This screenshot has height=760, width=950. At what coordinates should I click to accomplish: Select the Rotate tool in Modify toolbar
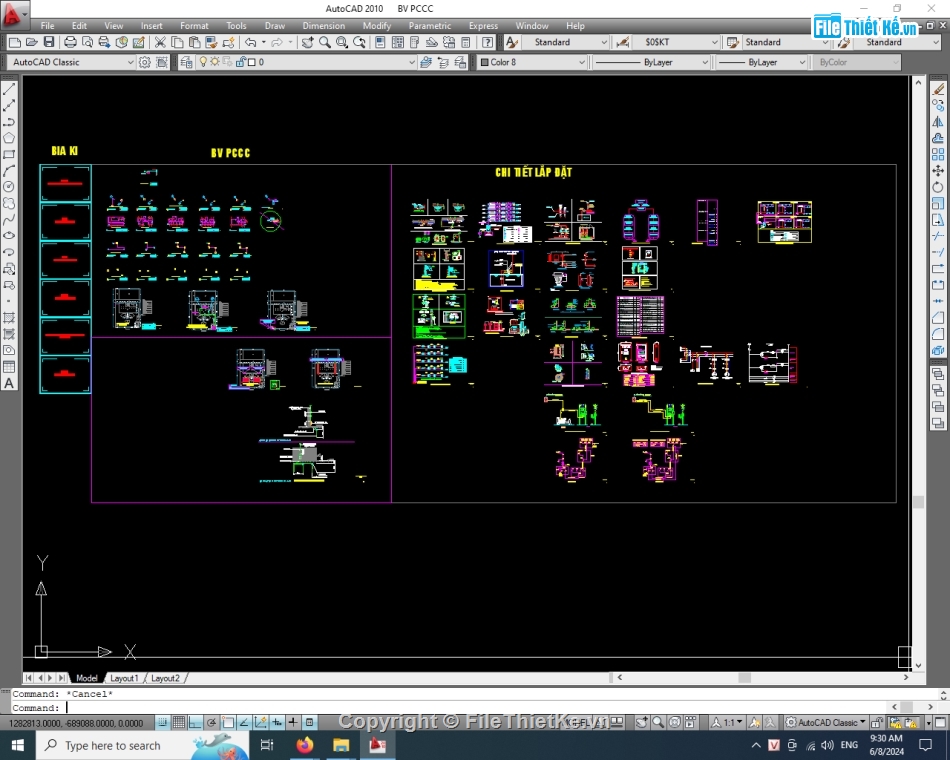pyautogui.click(x=938, y=187)
